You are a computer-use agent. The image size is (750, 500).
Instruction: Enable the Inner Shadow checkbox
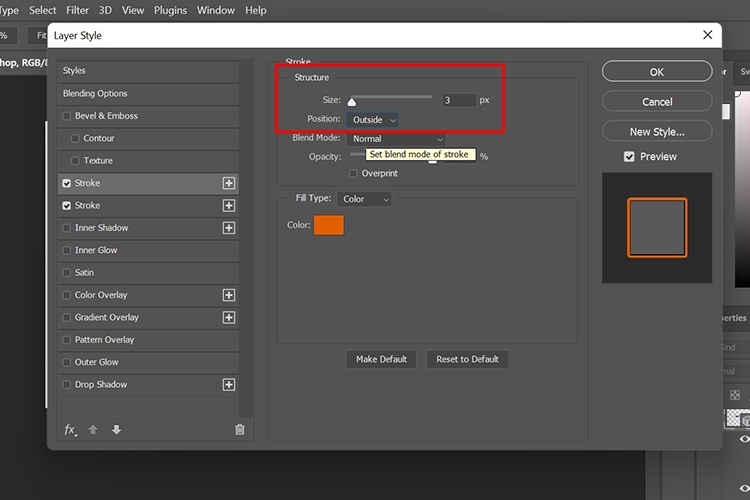[66, 228]
